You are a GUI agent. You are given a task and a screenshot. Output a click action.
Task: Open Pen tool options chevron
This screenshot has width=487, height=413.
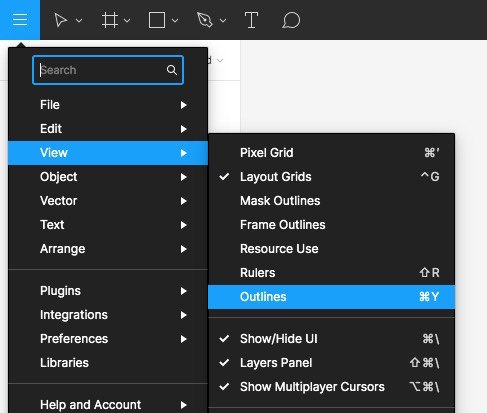tap(223, 21)
